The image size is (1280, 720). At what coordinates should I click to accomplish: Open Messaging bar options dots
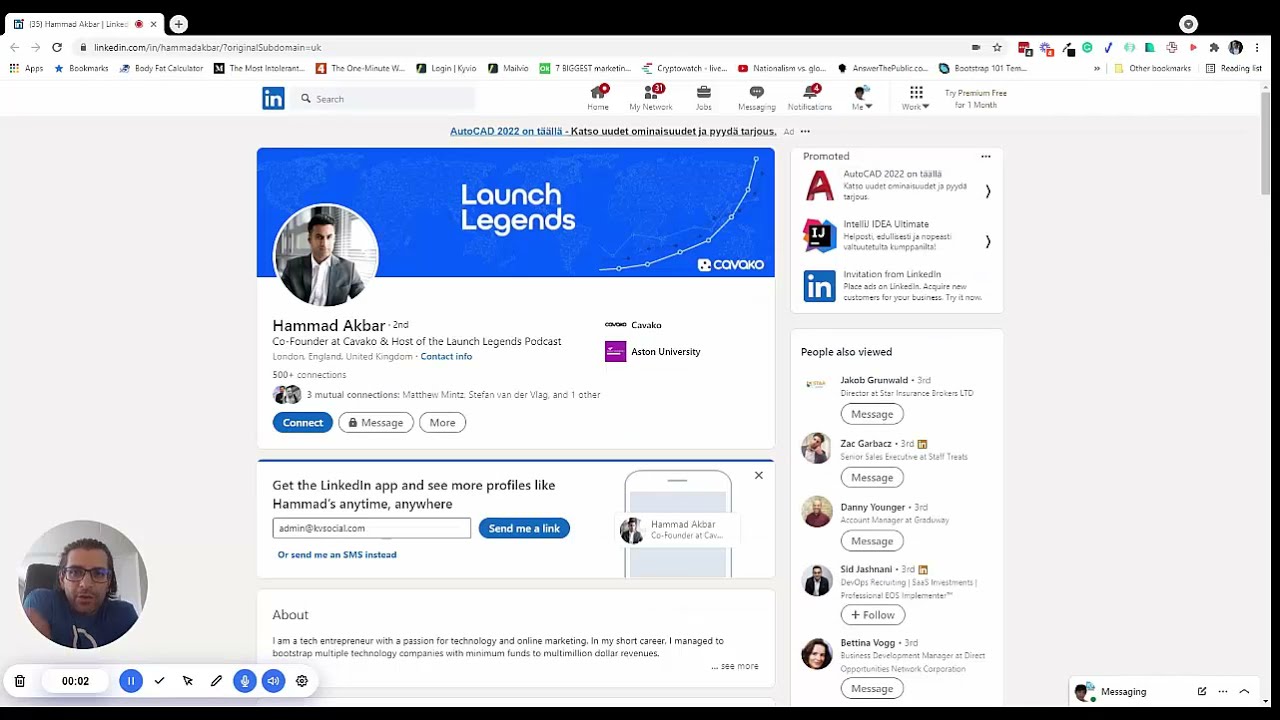click(1222, 691)
